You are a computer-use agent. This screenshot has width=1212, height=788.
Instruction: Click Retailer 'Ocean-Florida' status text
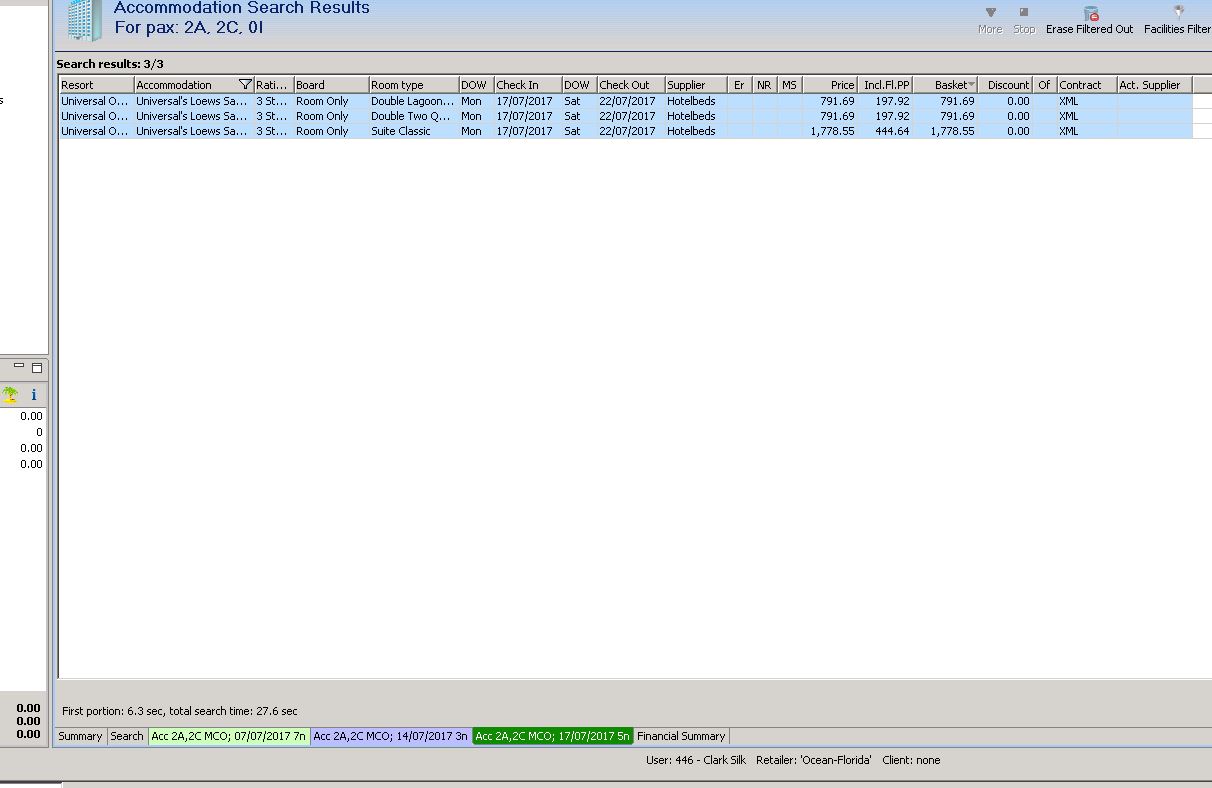pos(814,760)
